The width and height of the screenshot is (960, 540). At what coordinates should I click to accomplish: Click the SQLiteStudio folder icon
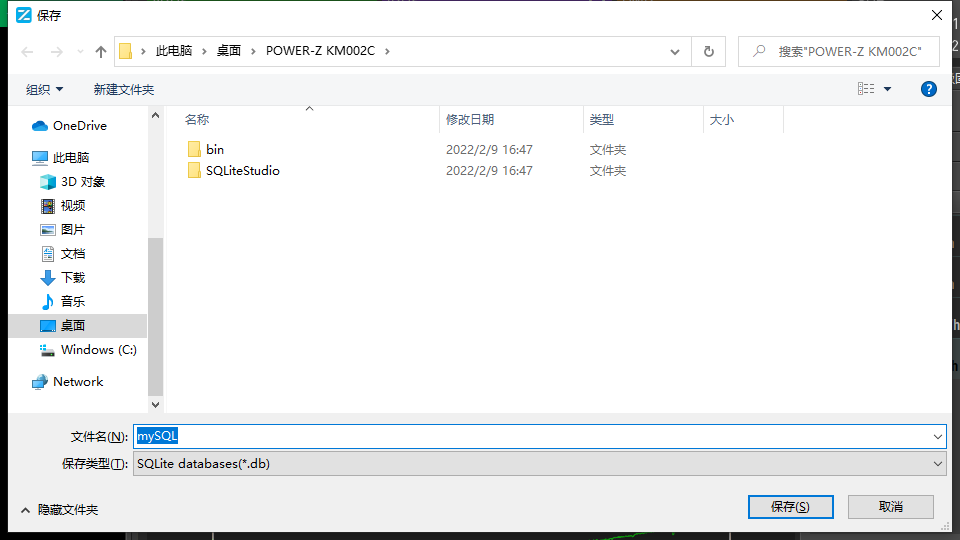point(194,170)
